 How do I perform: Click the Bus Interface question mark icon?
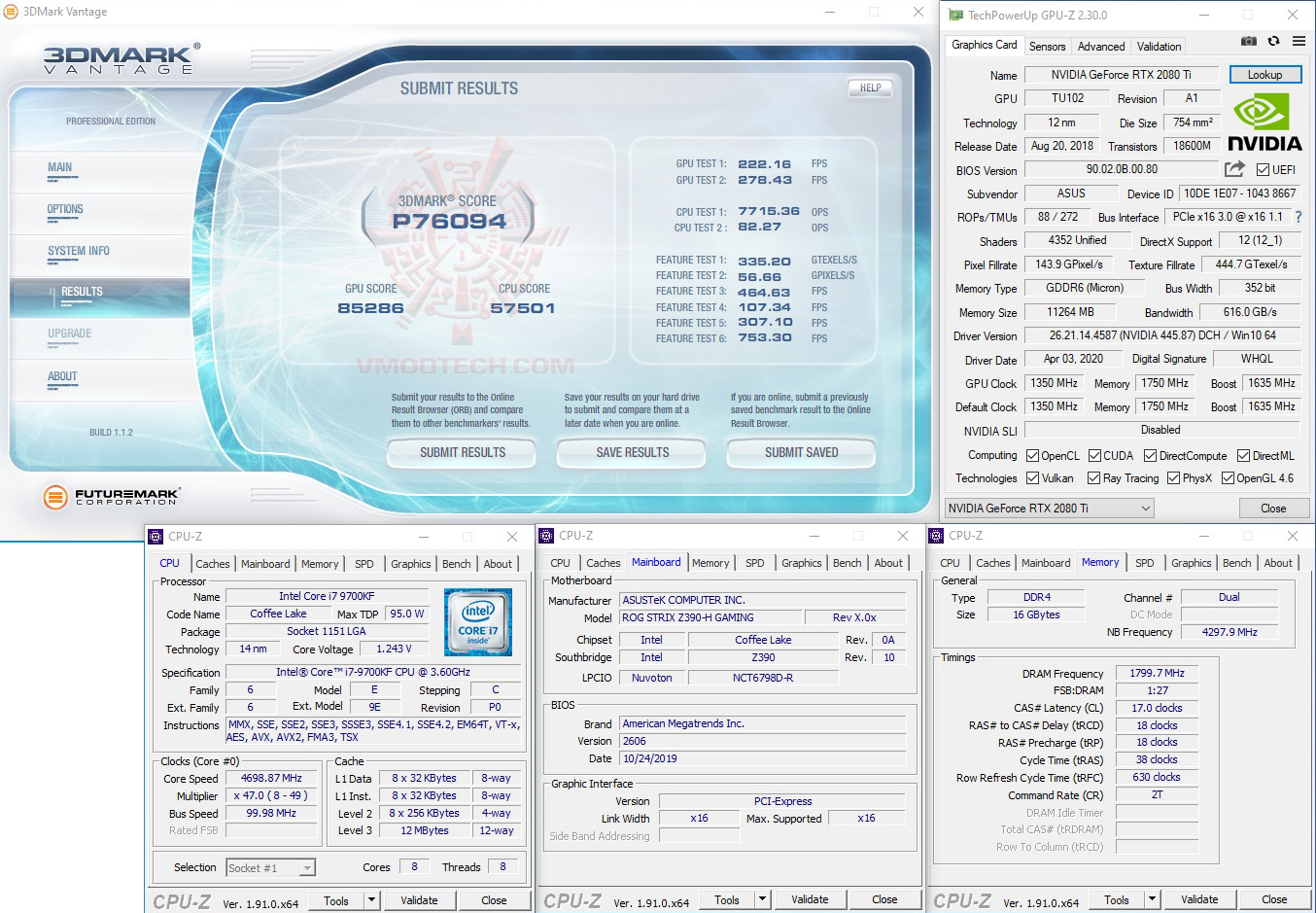coord(1298,217)
